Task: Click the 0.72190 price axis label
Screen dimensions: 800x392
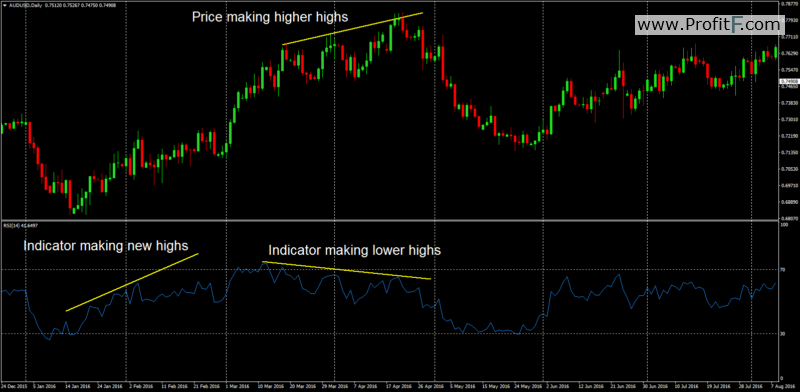Action: [790, 136]
